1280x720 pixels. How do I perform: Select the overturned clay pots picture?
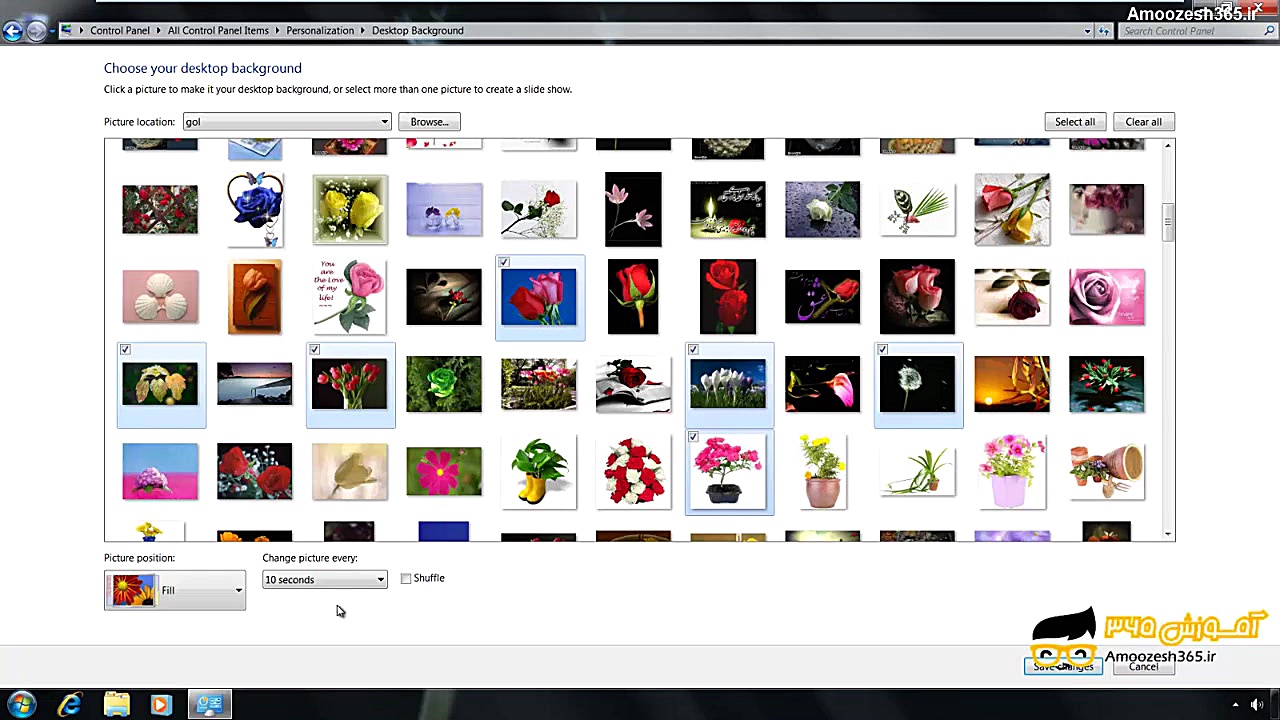(x=1106, y=471)
